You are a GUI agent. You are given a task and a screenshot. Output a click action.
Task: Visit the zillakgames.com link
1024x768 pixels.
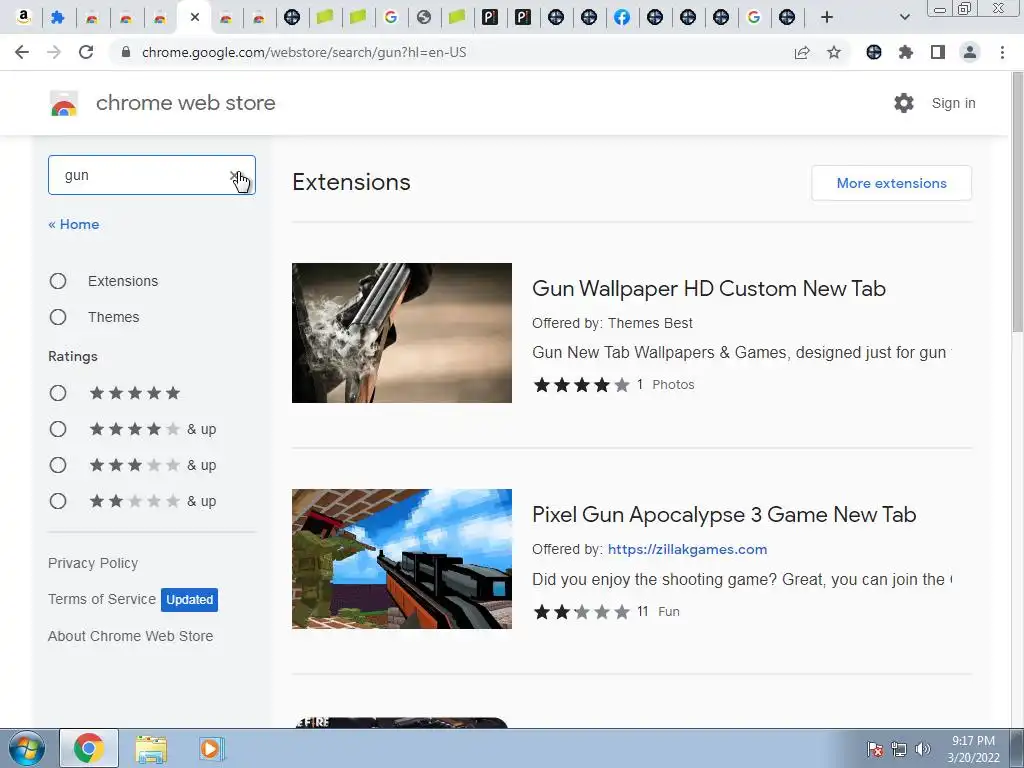click(x=687, y=549)
